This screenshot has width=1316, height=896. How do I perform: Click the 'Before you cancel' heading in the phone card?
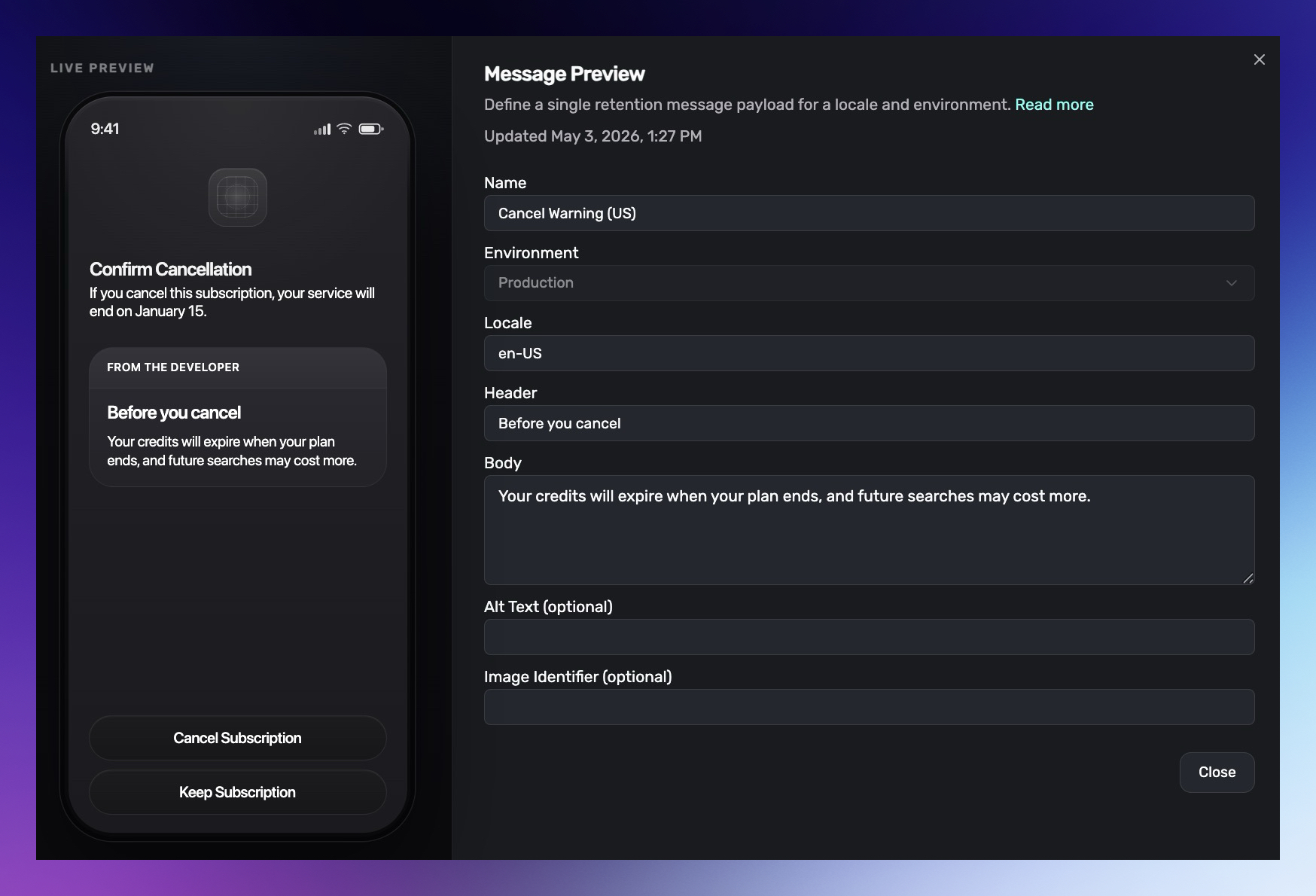click(x=174, y=413)
